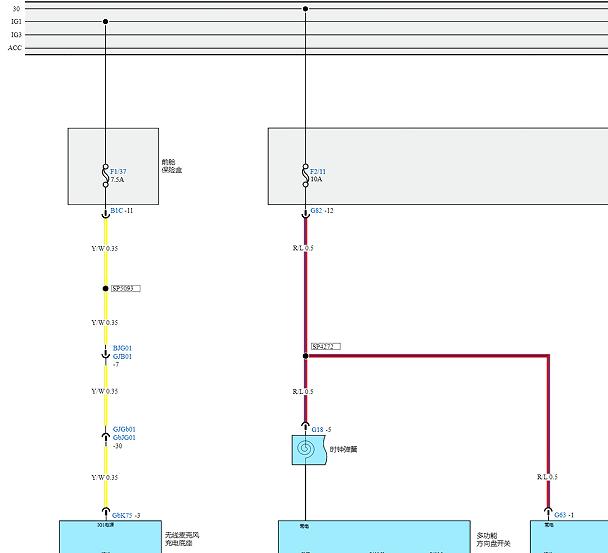The height and width of the screenshot is (553, 608).
Task: Click pin number -1 beside G63
Action: pyautogui.click(x=571, y=515)
